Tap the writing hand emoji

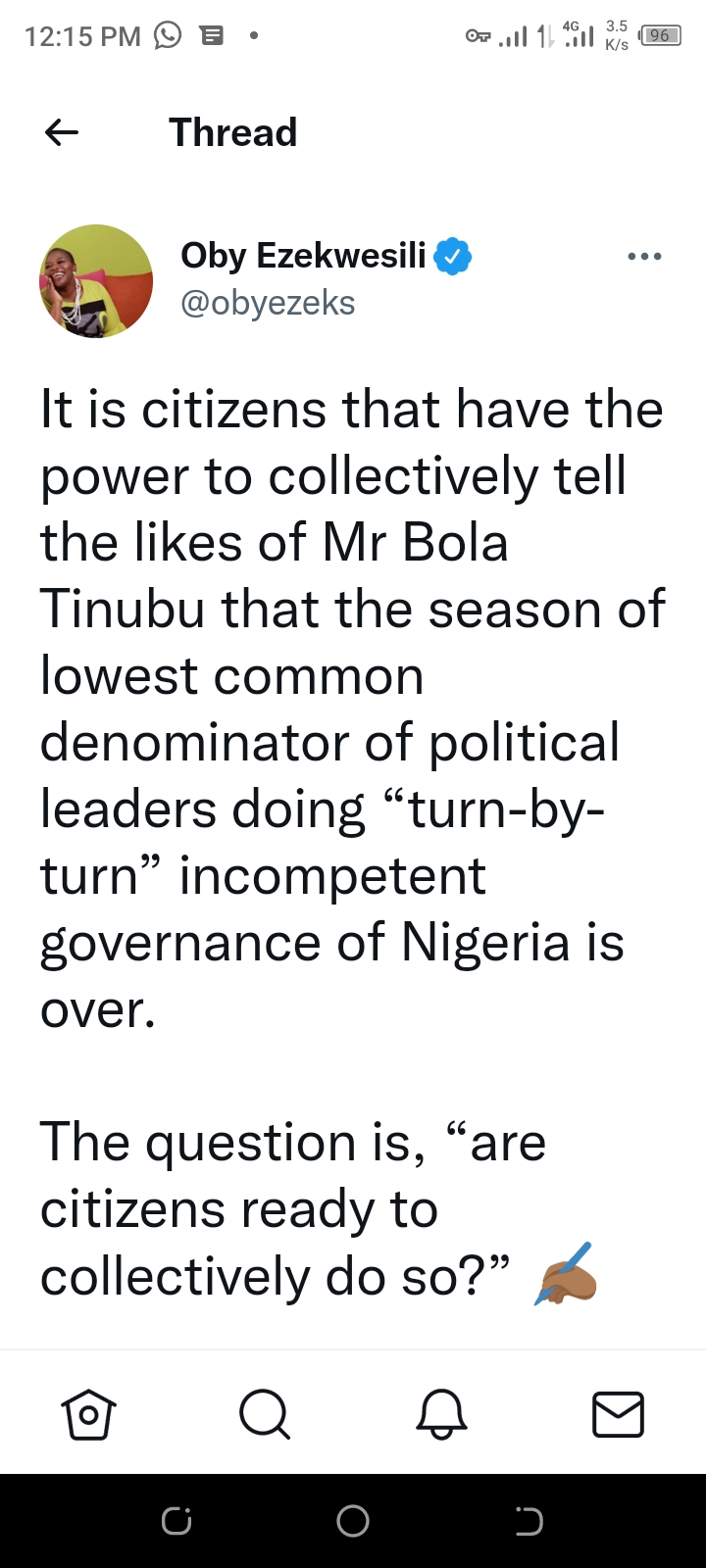click(566, 1274)
